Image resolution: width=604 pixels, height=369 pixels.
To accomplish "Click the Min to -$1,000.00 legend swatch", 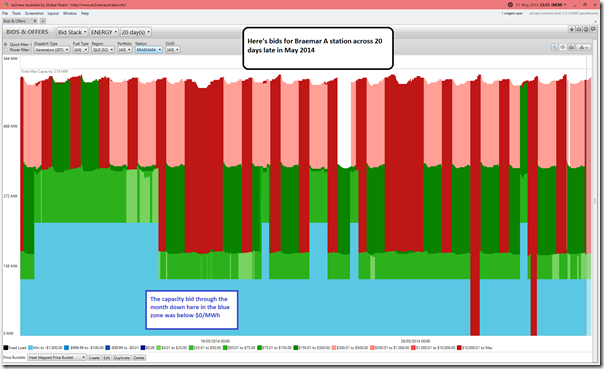I will coord(30,348).
